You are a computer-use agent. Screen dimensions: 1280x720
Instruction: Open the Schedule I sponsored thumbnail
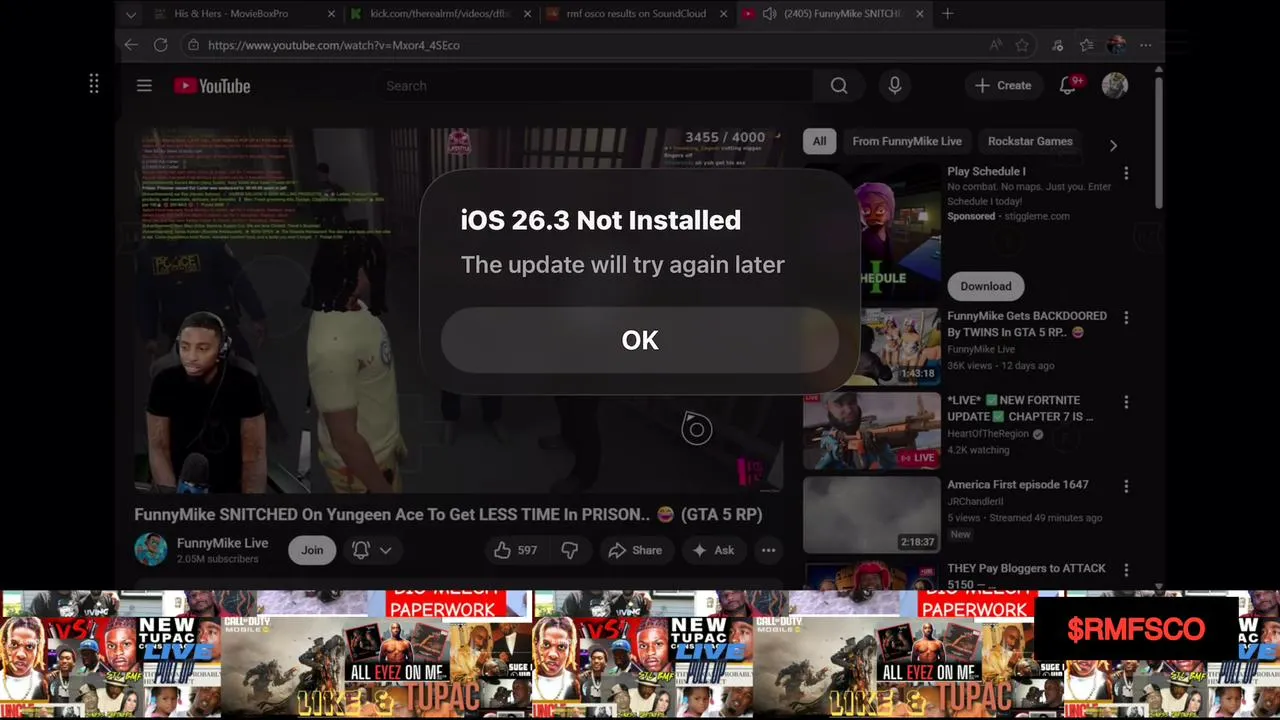(872, 232)
